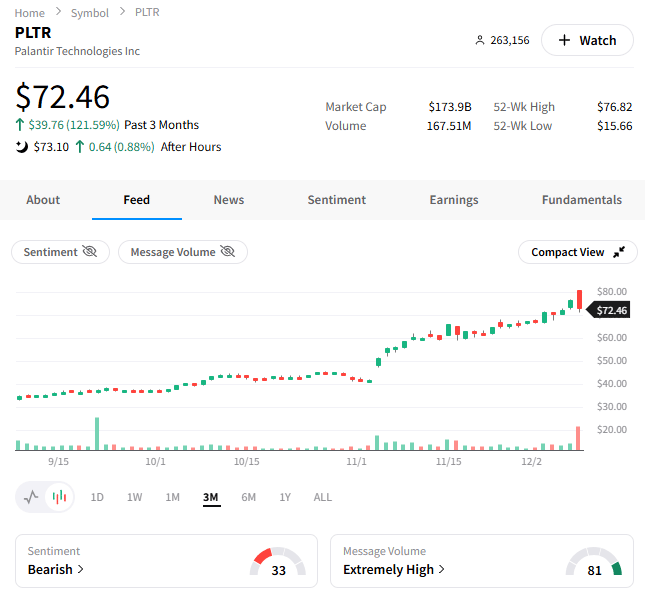The image size is (645, 592).
Task: Expand the Bearish sentiment details chevron
Action: pyautogui.click(x=81, y=569)
